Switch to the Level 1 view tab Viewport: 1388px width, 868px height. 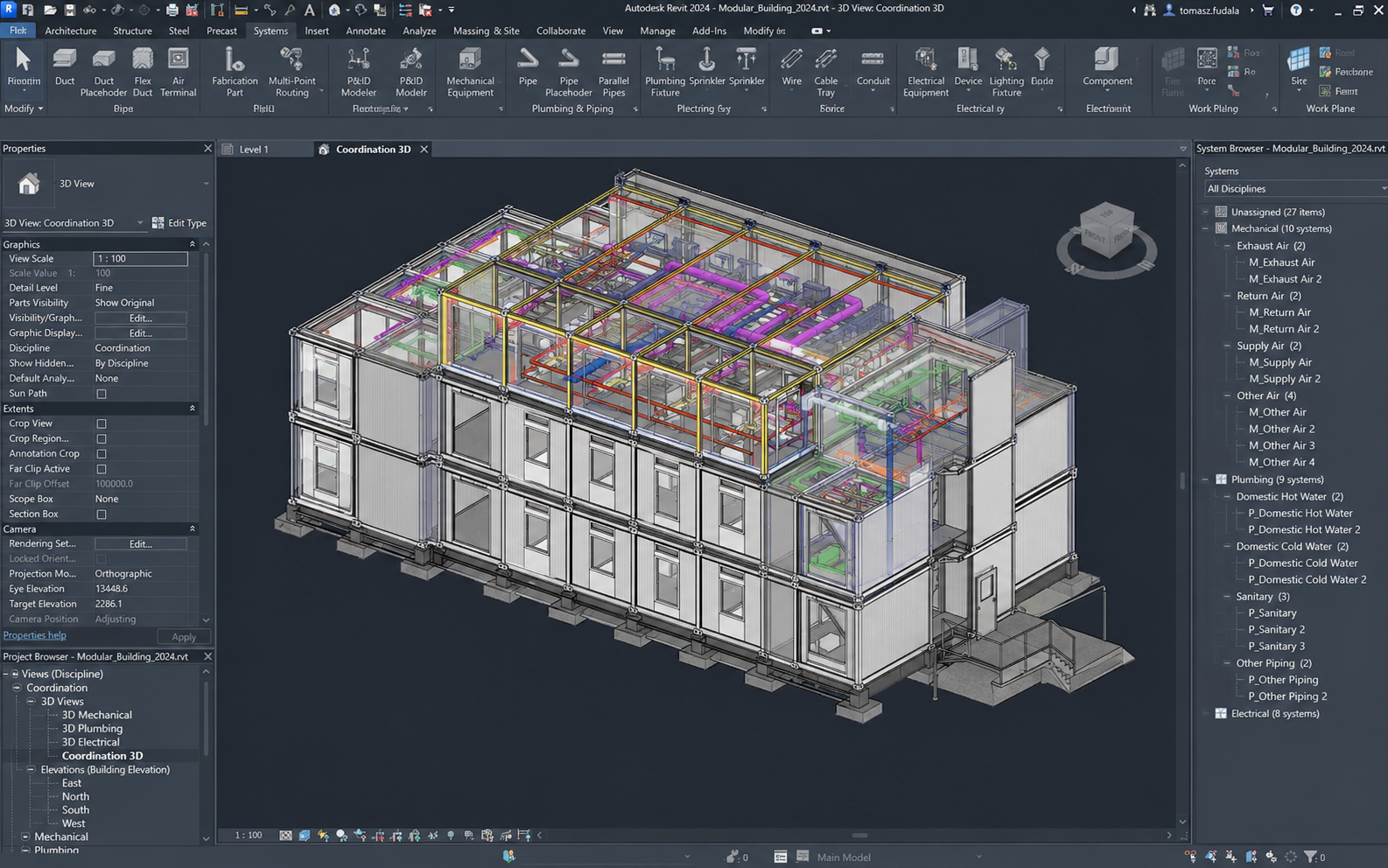254,150
